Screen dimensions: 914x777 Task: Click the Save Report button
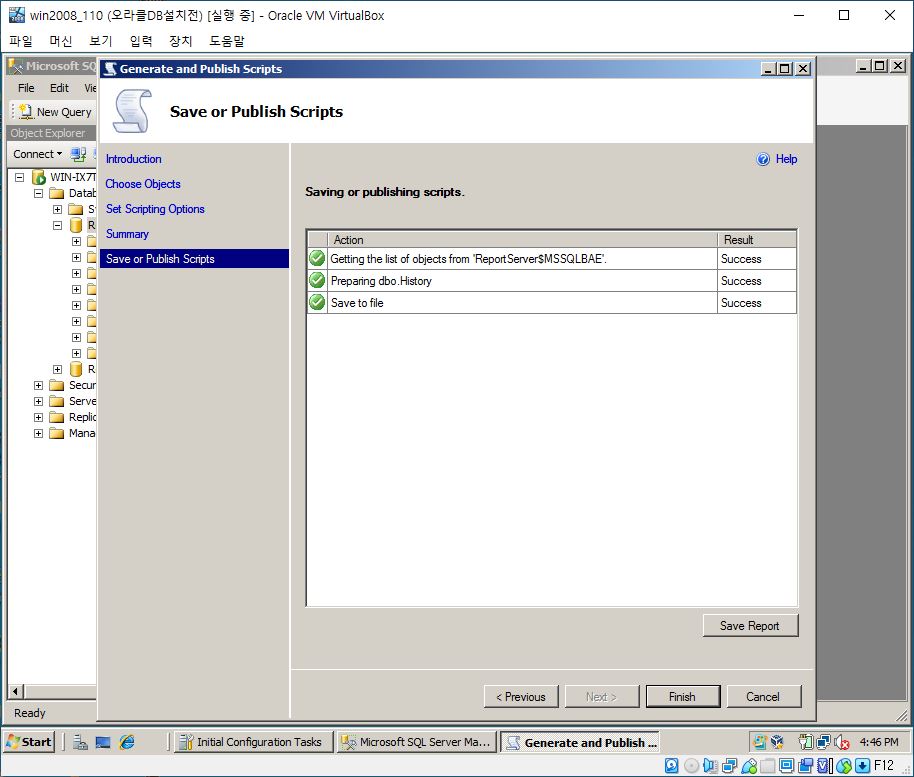[x=750, y=625]
